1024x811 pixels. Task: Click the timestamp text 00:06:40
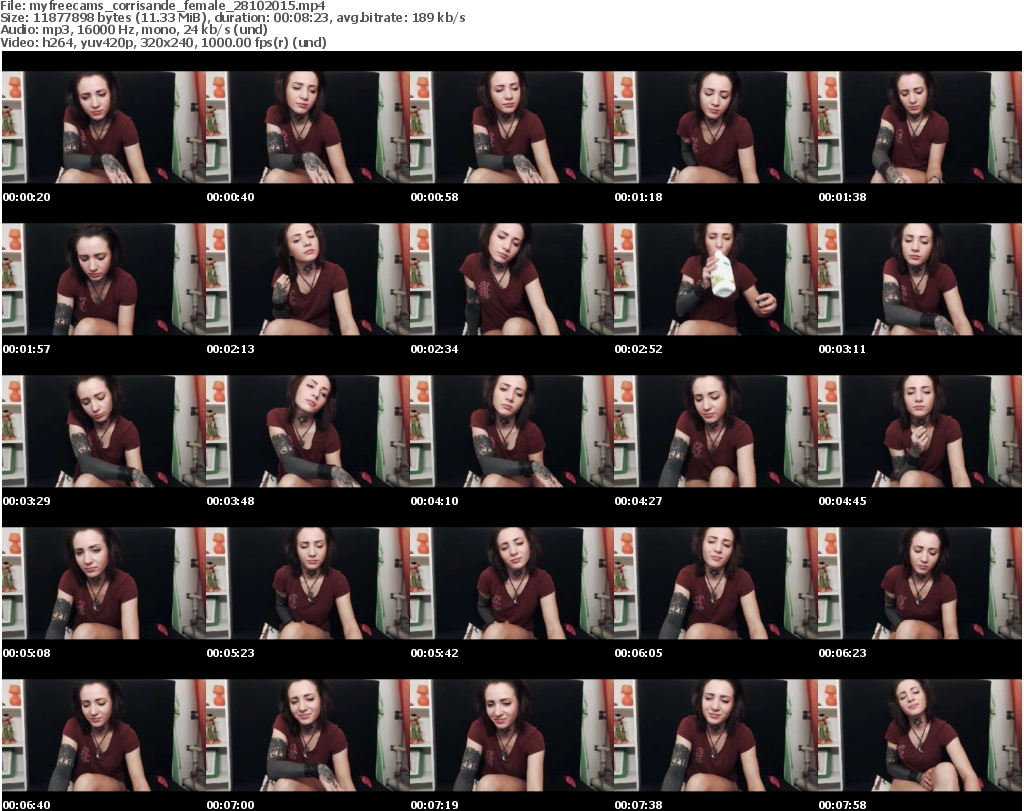click(27, 805)
